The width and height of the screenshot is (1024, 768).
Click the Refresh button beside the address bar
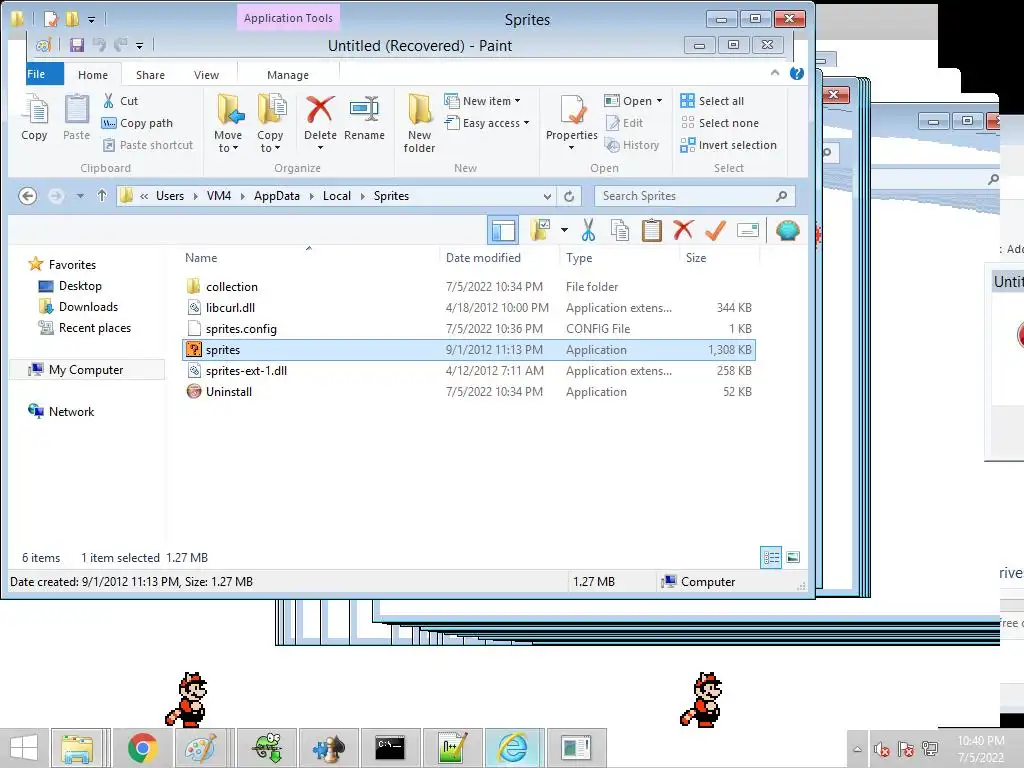(569, 196)
